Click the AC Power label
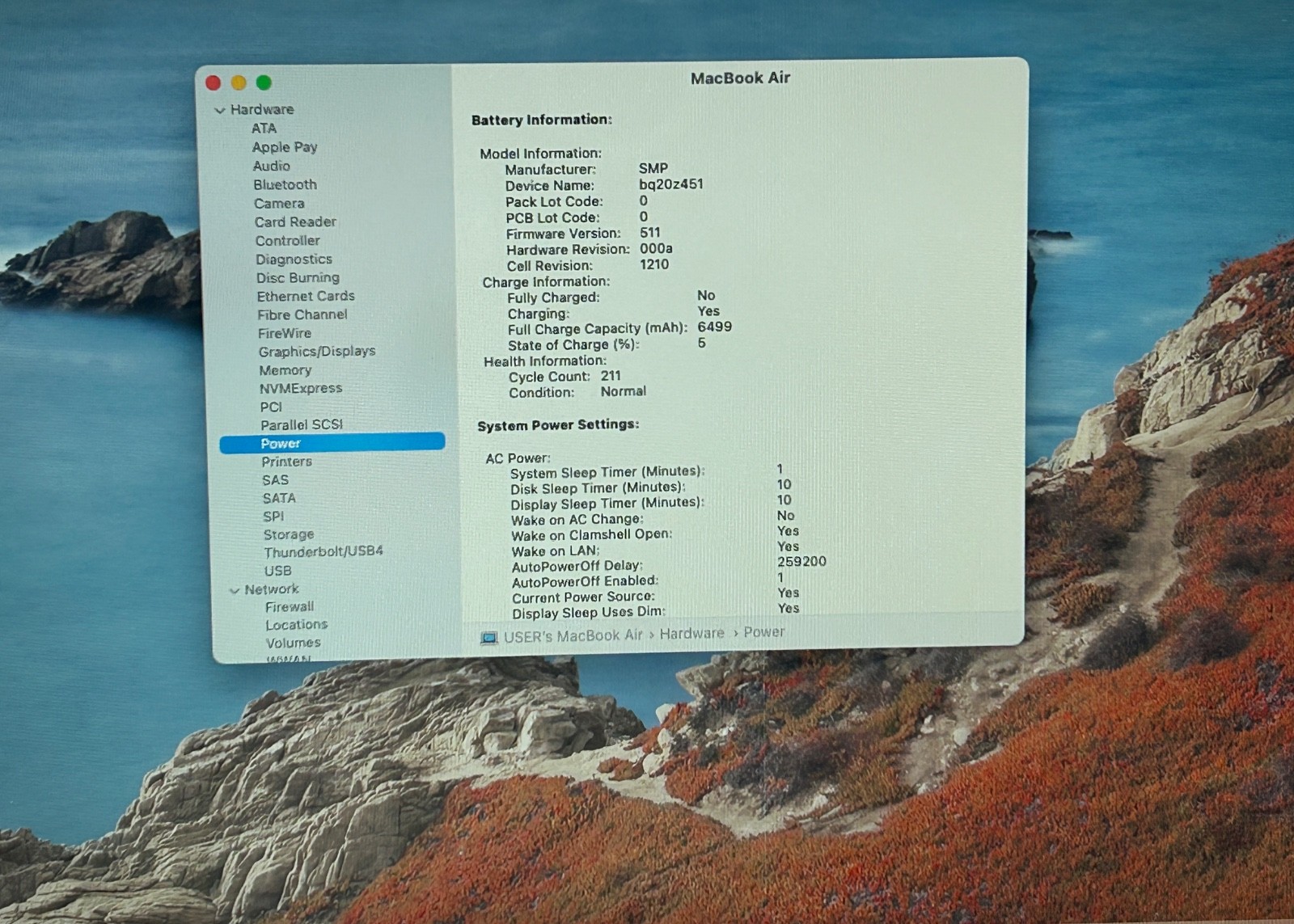The image size is (1294, 924). [x=518, y=458]
